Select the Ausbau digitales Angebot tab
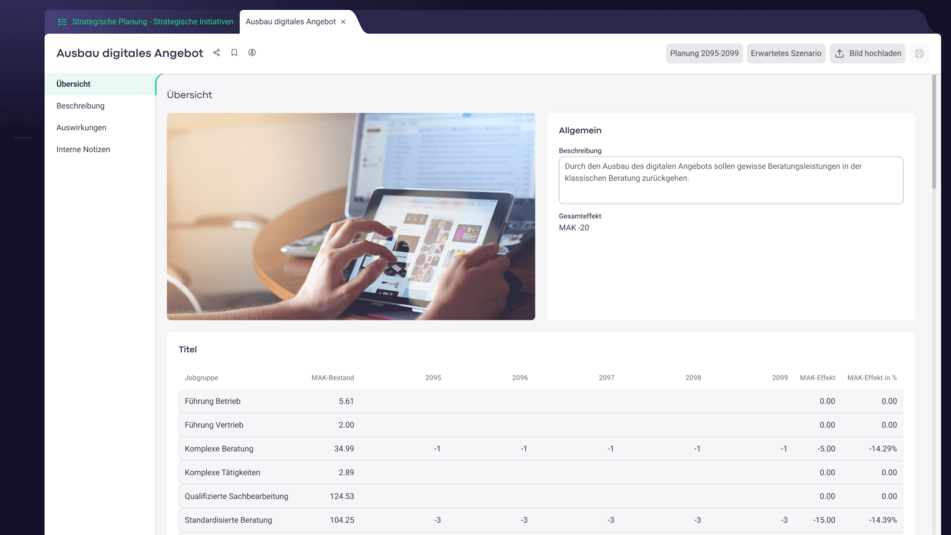The width and height of the screenshot is (951, 535). 290,22
